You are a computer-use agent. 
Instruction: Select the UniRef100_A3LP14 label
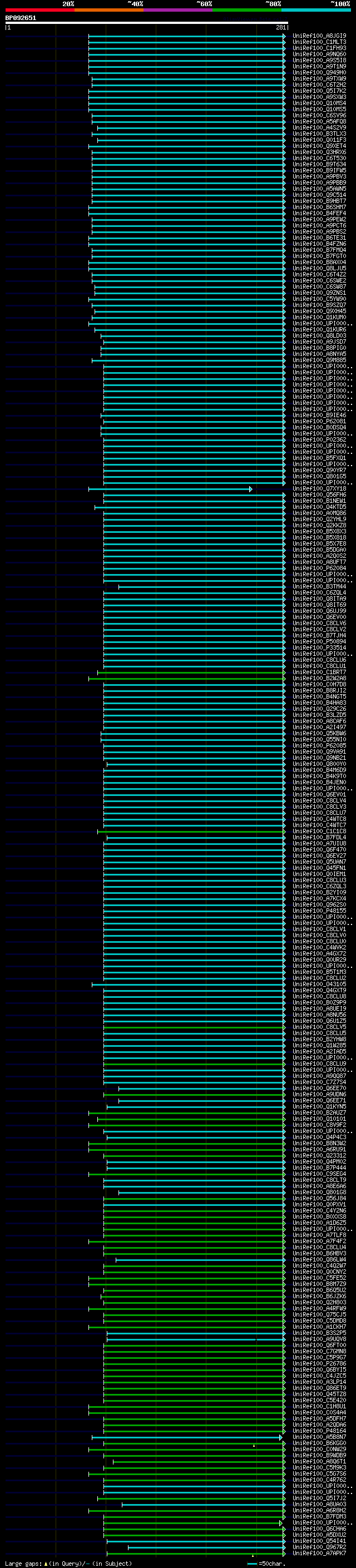(319, 1382)
